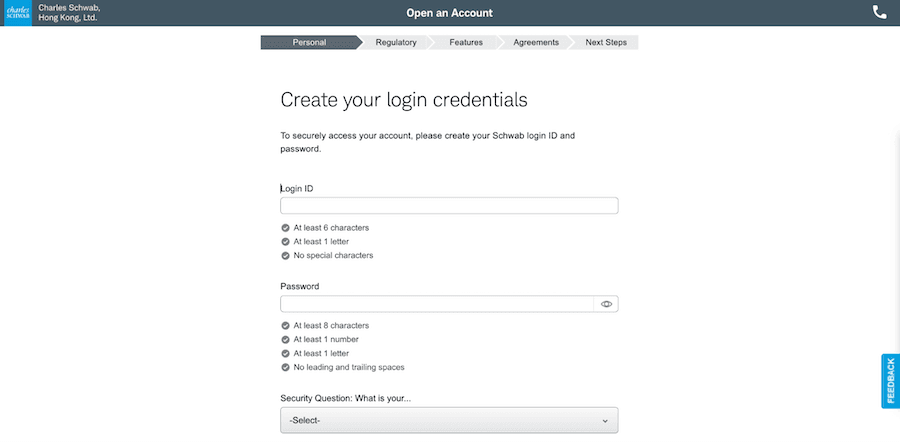Toggle password visibility eye icon

click(606, 304)
